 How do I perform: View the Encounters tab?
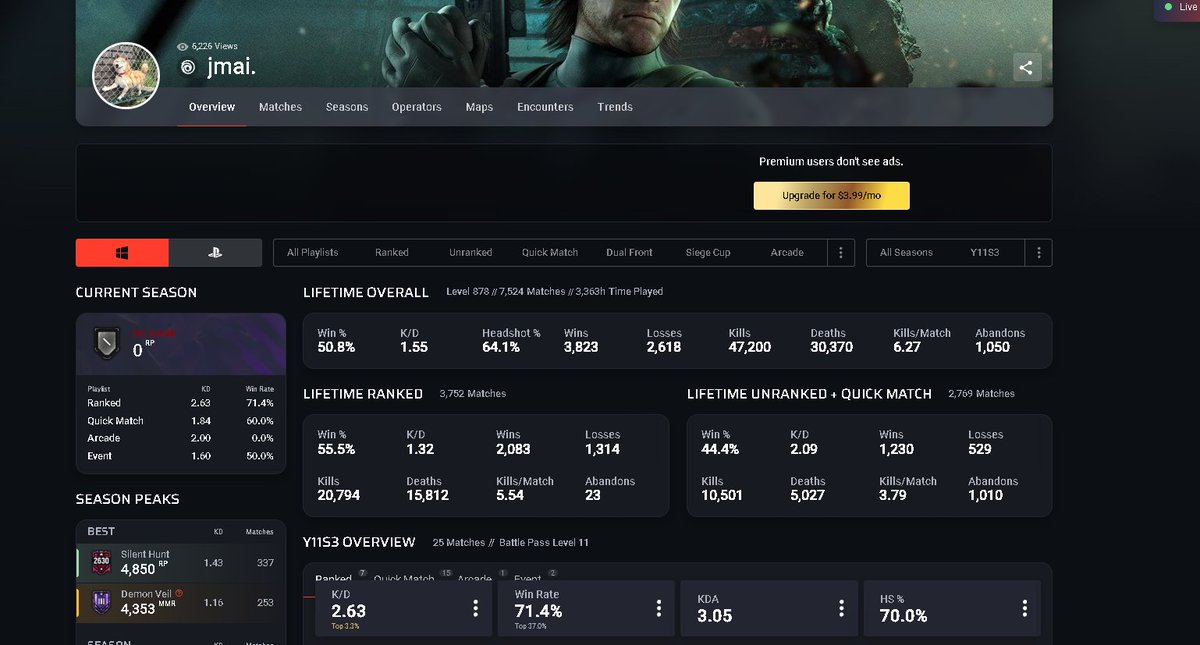point(545,107)
